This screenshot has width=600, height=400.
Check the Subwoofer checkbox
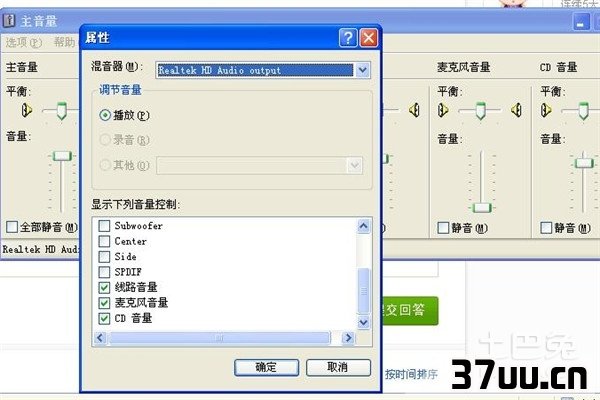104,226
